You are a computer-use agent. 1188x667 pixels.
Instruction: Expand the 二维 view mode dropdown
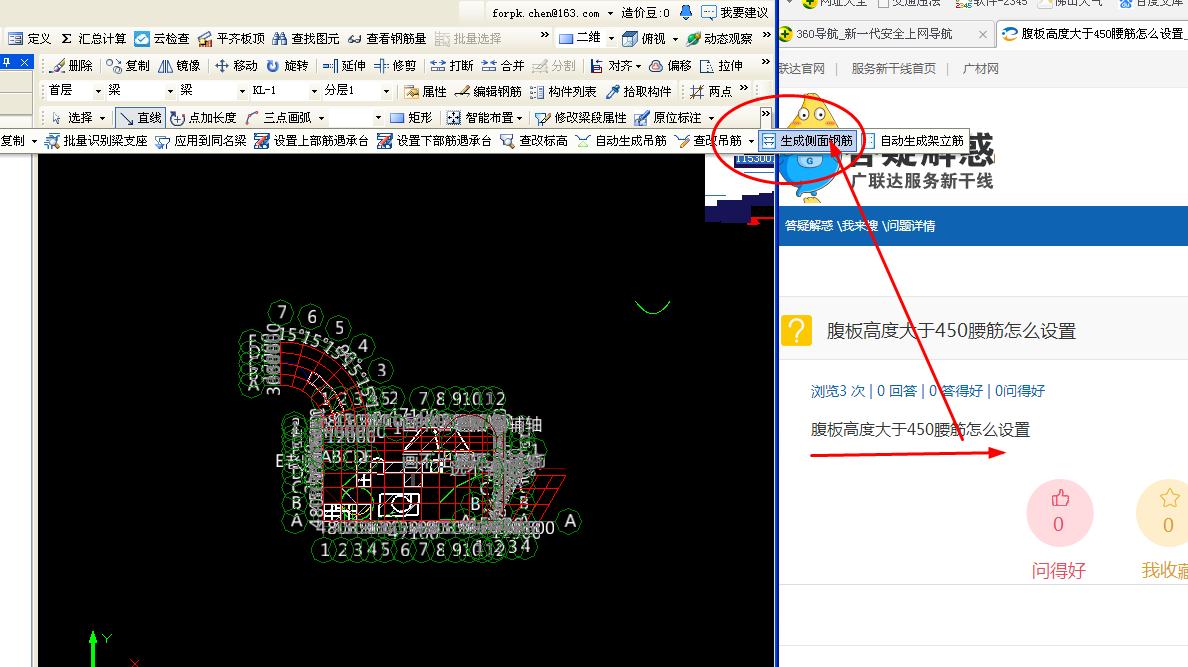click(x=611, y=39)
